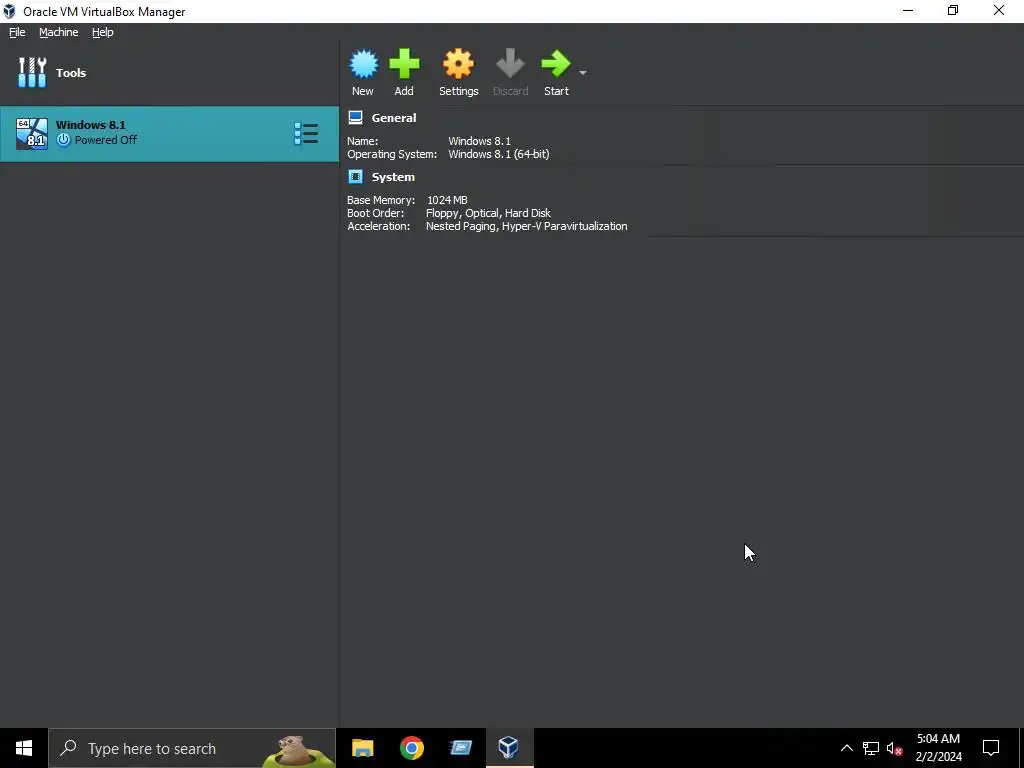Click Floppy, Optical, Hard Disk boot order

pyautogui.click(x=488, y=213)
